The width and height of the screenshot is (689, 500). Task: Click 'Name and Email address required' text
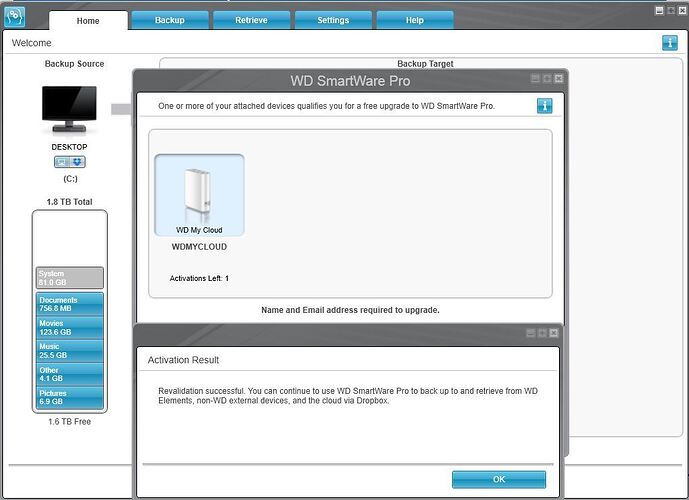point(350,310)
